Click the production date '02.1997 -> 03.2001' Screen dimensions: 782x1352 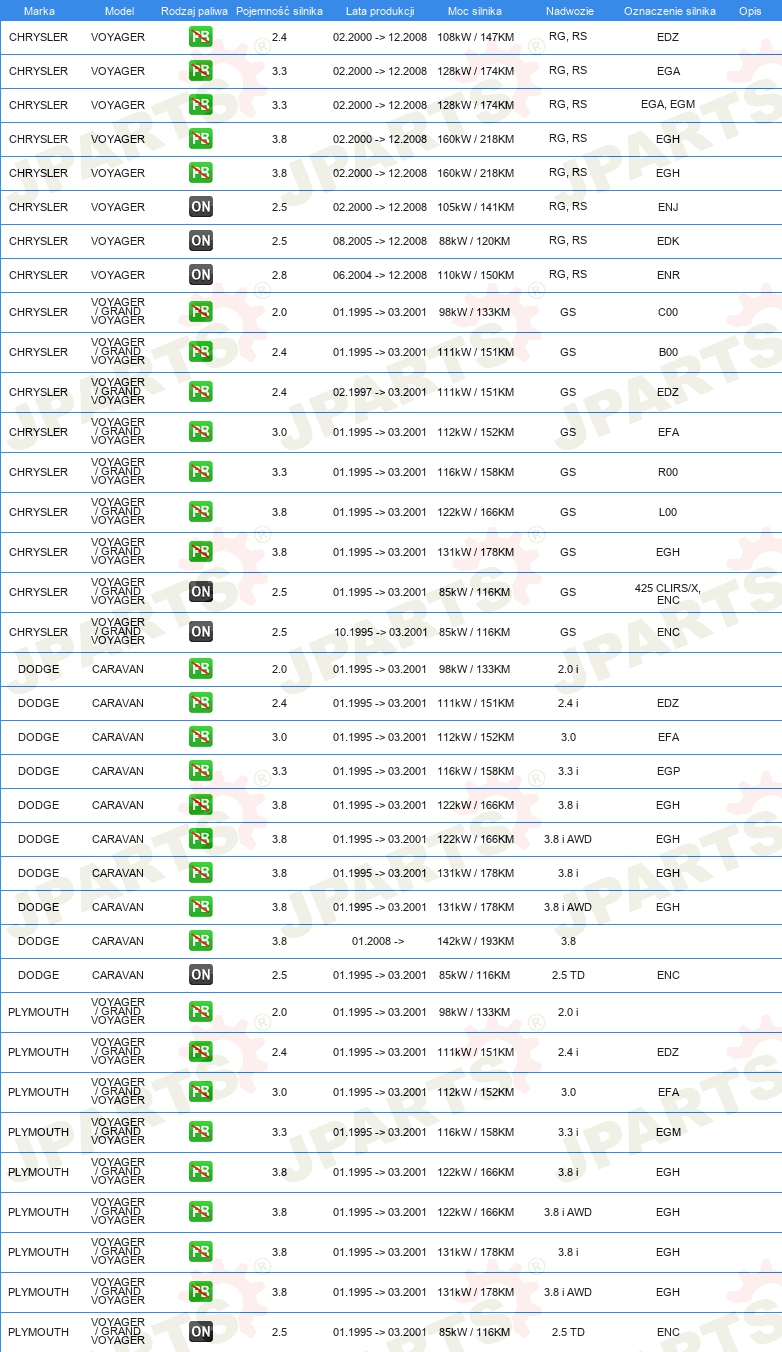[x=380, y=392]
